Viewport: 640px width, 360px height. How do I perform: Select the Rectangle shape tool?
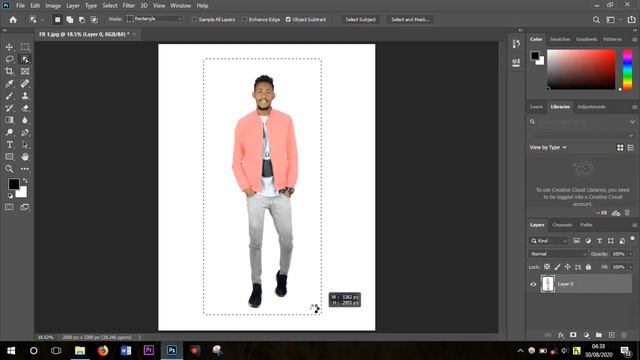click(9, 157)
